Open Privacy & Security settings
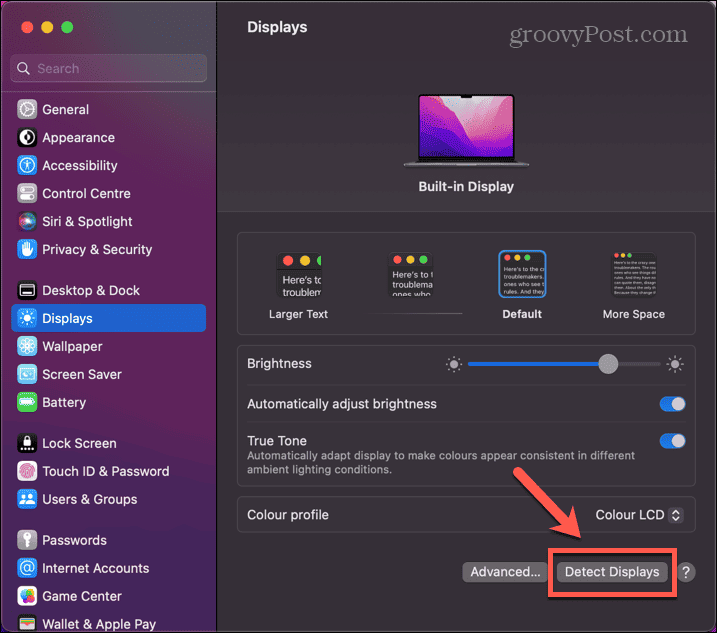717x633 pixels. pos(108,249)
